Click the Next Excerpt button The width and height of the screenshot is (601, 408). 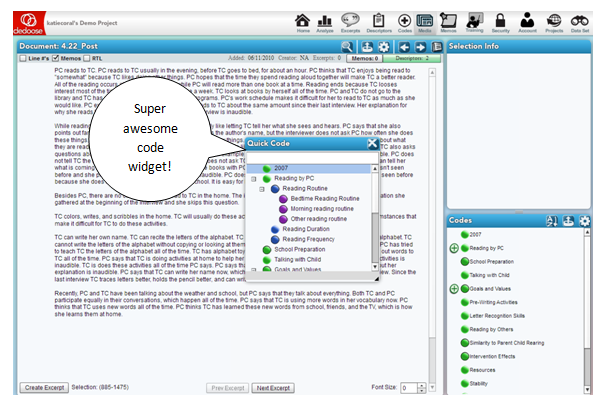point(273,388)
